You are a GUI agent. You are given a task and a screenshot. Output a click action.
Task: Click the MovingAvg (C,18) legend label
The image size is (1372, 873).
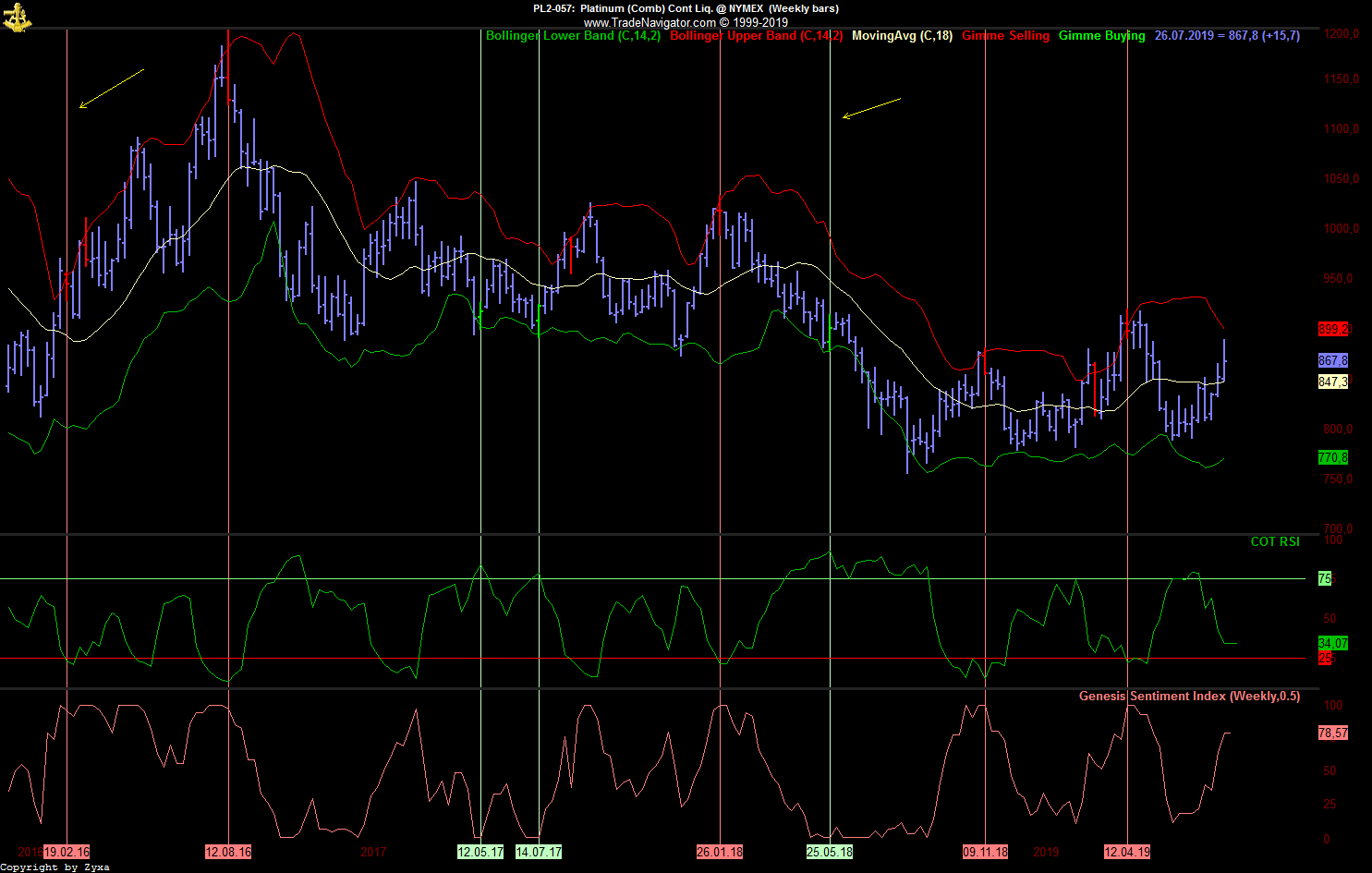click(902, 36)
